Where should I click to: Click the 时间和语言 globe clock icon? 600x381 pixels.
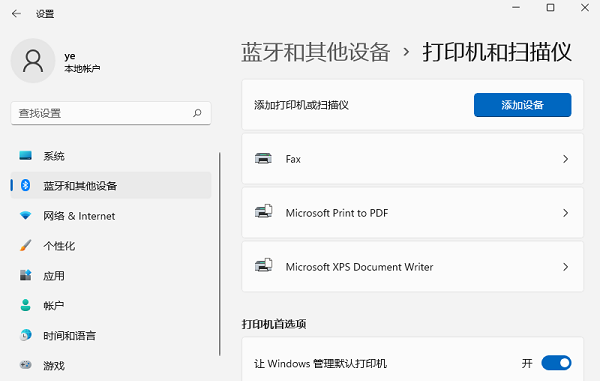coord(25,335)
